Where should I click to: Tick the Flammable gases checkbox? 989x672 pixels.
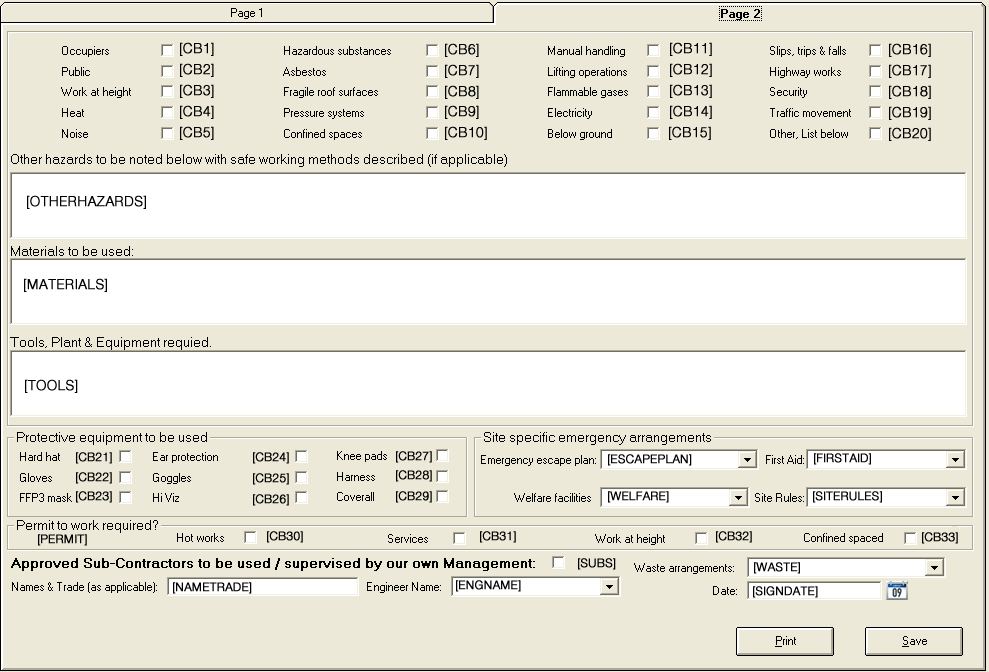(x=653, y=91)
